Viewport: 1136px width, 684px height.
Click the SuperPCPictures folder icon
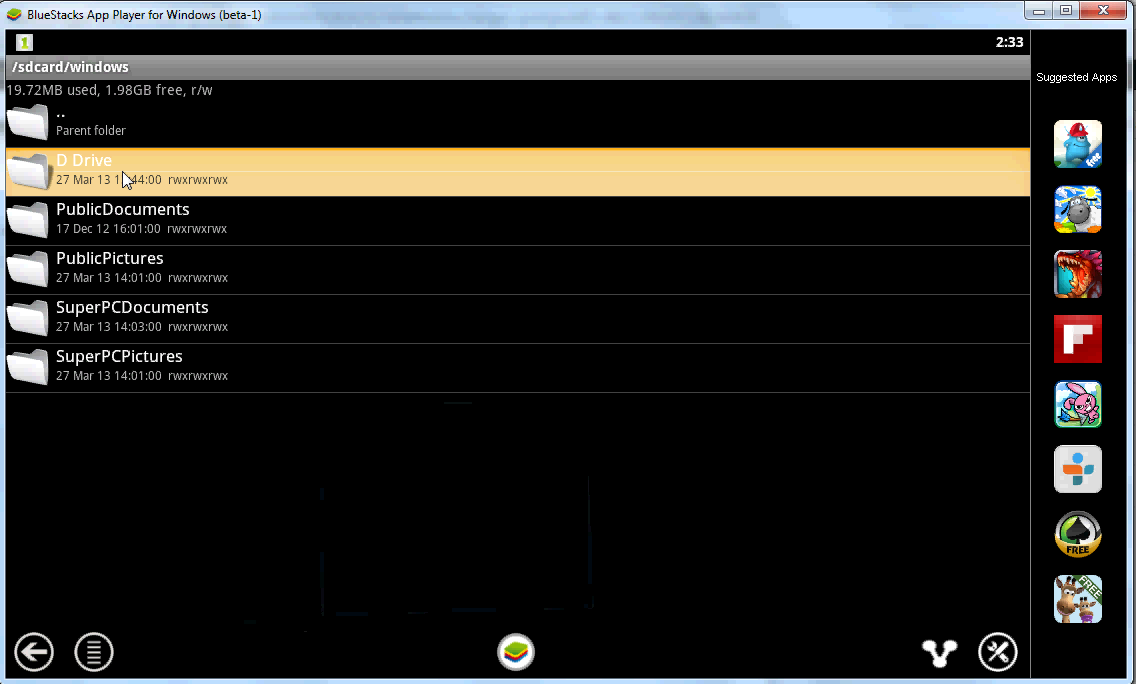pos(28,367)
